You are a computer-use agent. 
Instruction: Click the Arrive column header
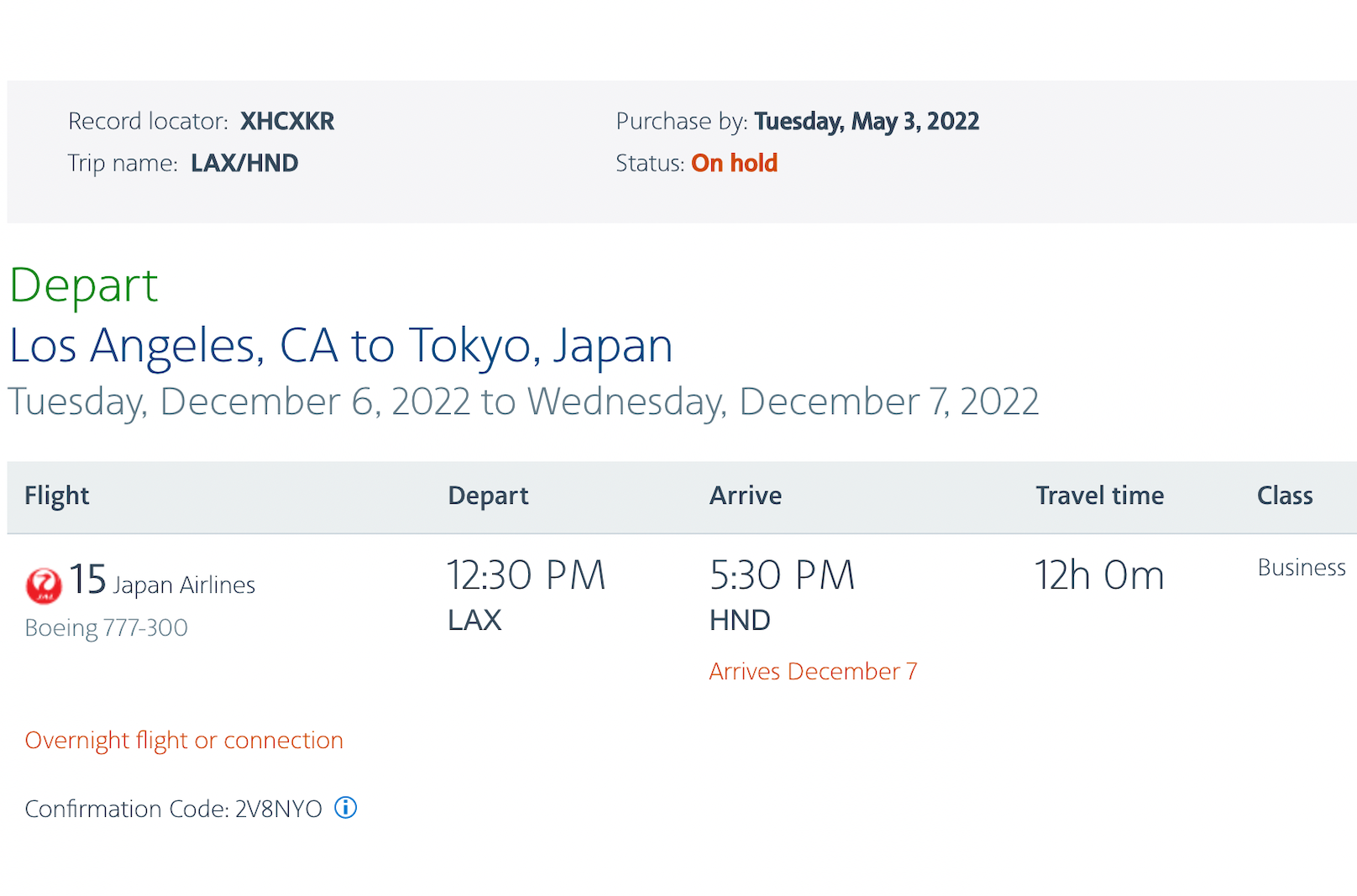point(746,495)
